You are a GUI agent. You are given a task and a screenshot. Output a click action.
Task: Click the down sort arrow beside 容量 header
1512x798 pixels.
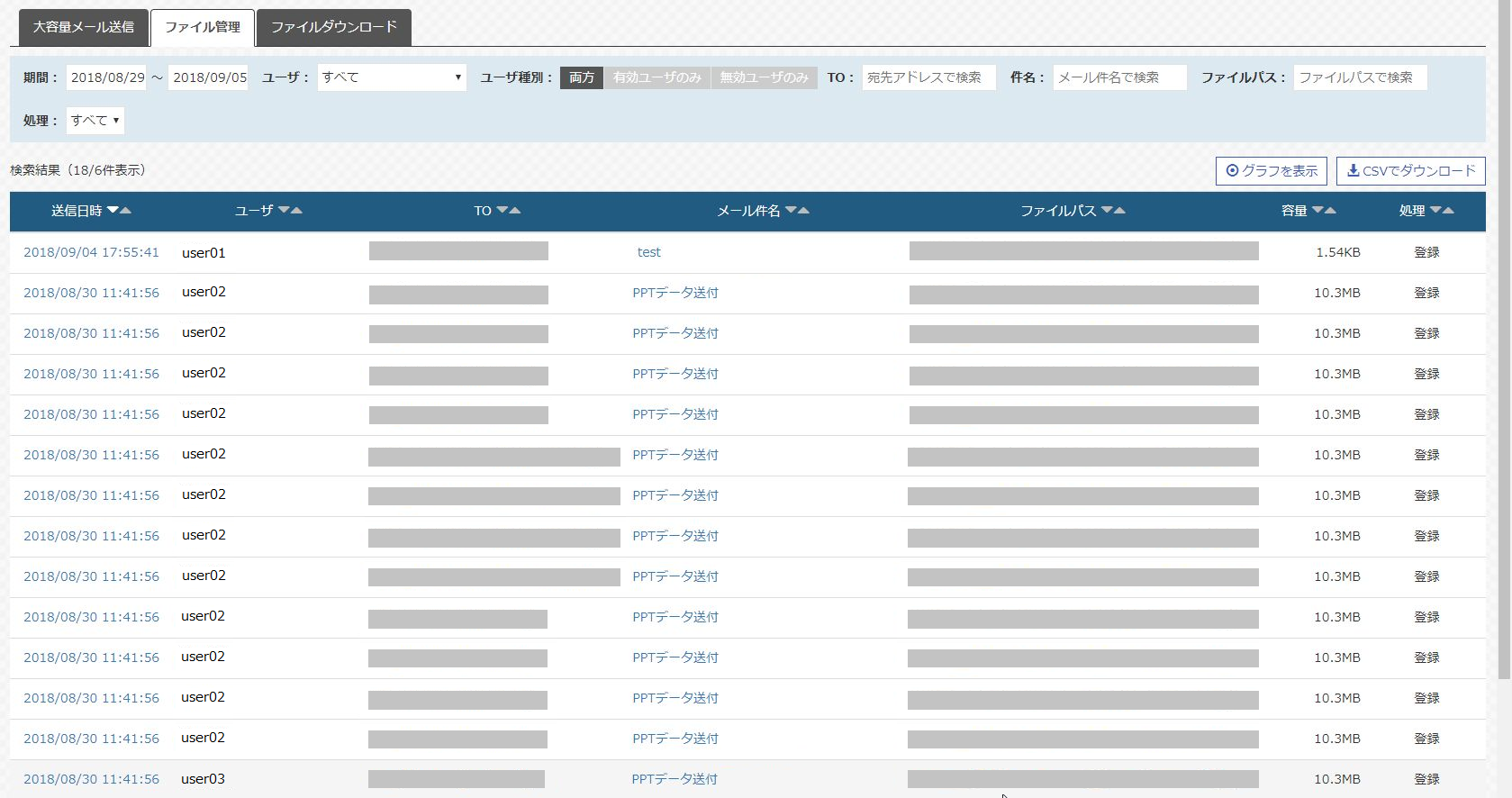(1317, 210)
